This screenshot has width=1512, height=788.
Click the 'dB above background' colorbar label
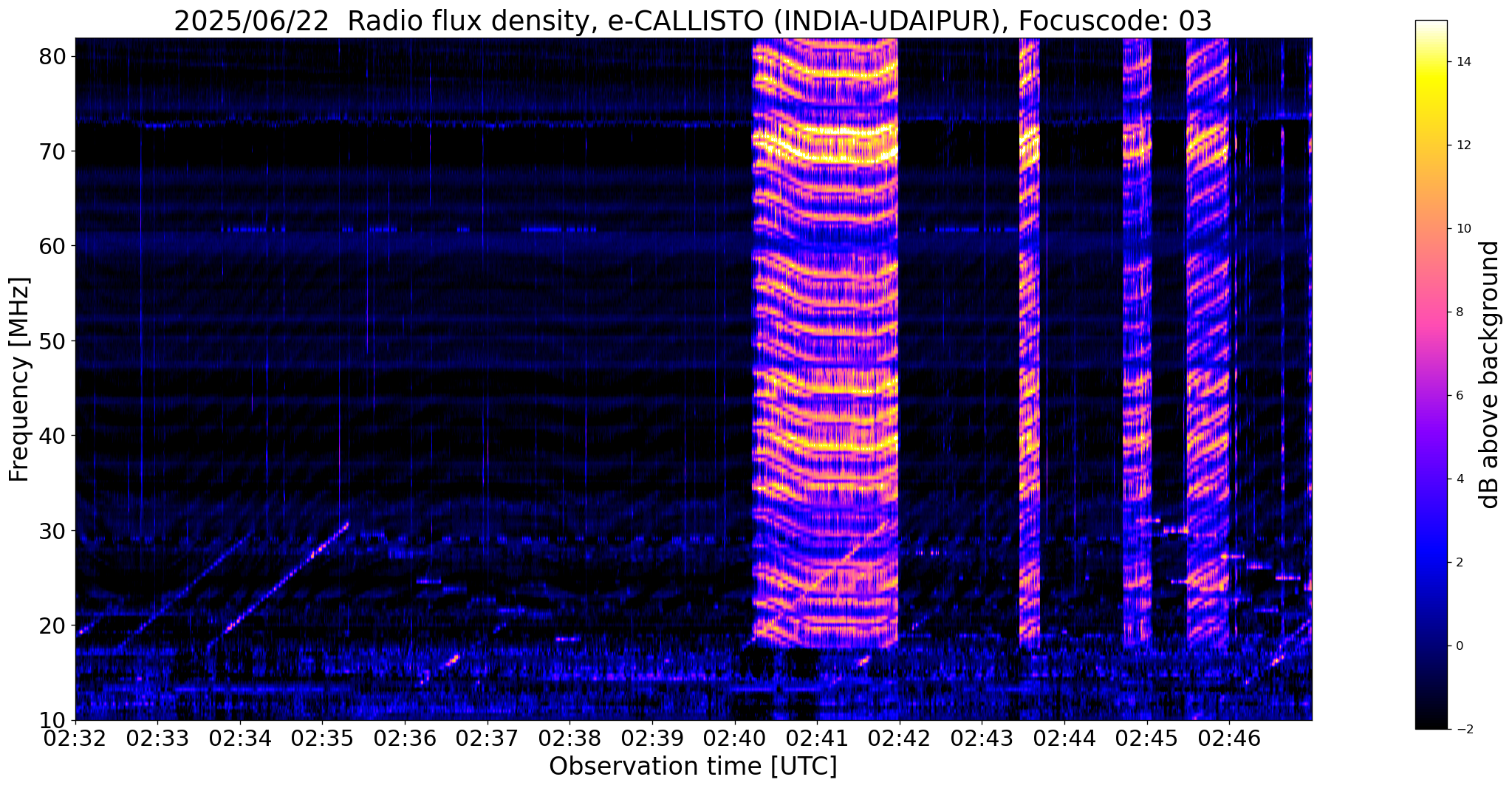1490,374
